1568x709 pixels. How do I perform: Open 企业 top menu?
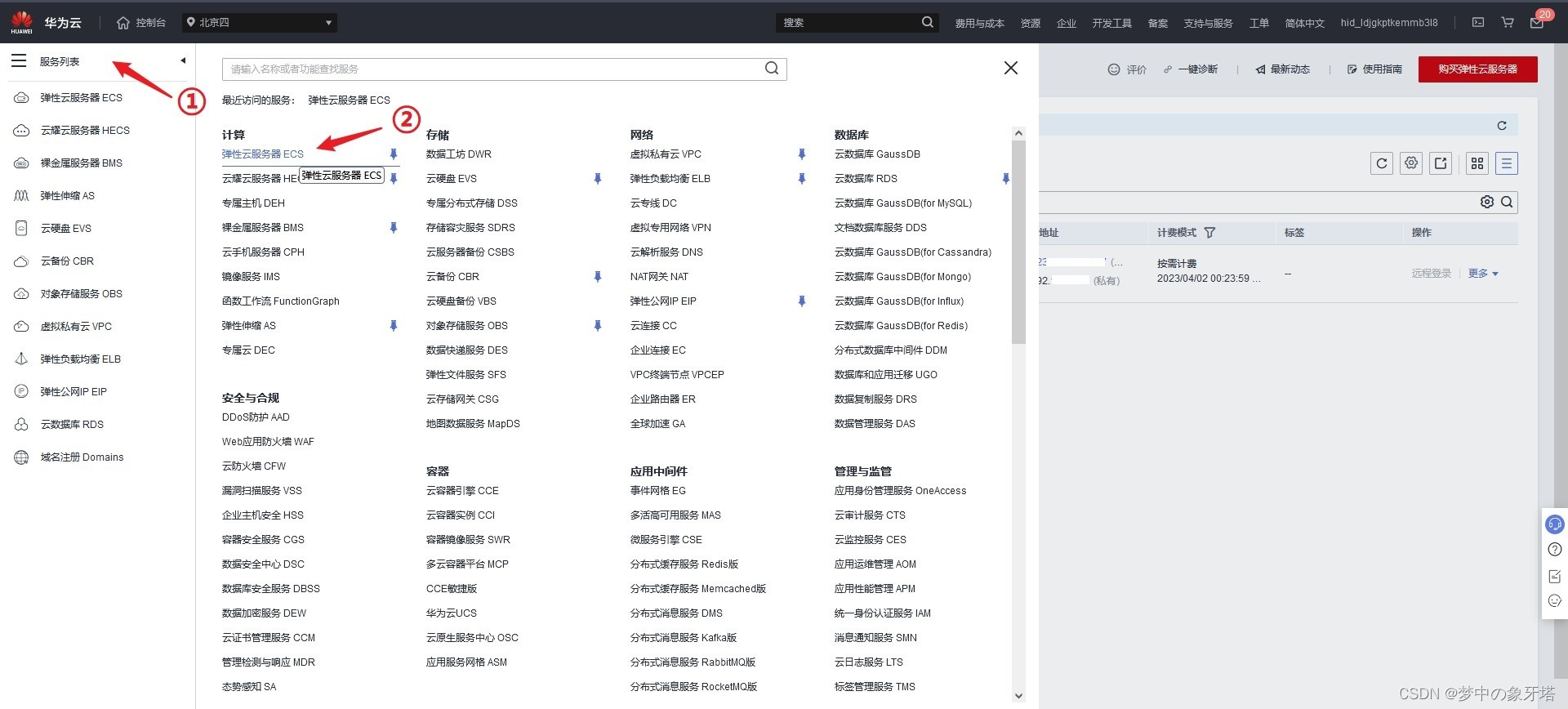(x=1067, y=24)
